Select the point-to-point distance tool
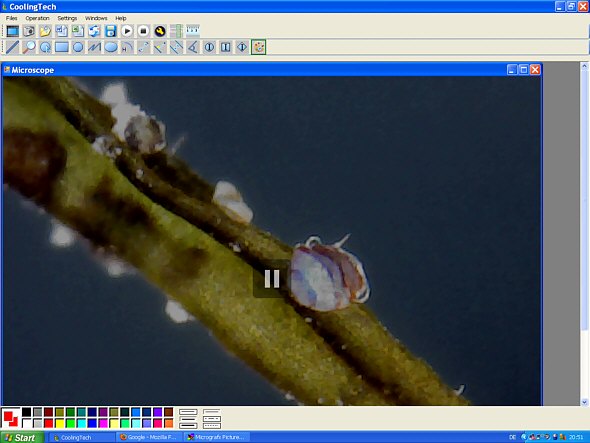Image resolution: width=590 pixels, height=443 pixels. coord(143,47)
